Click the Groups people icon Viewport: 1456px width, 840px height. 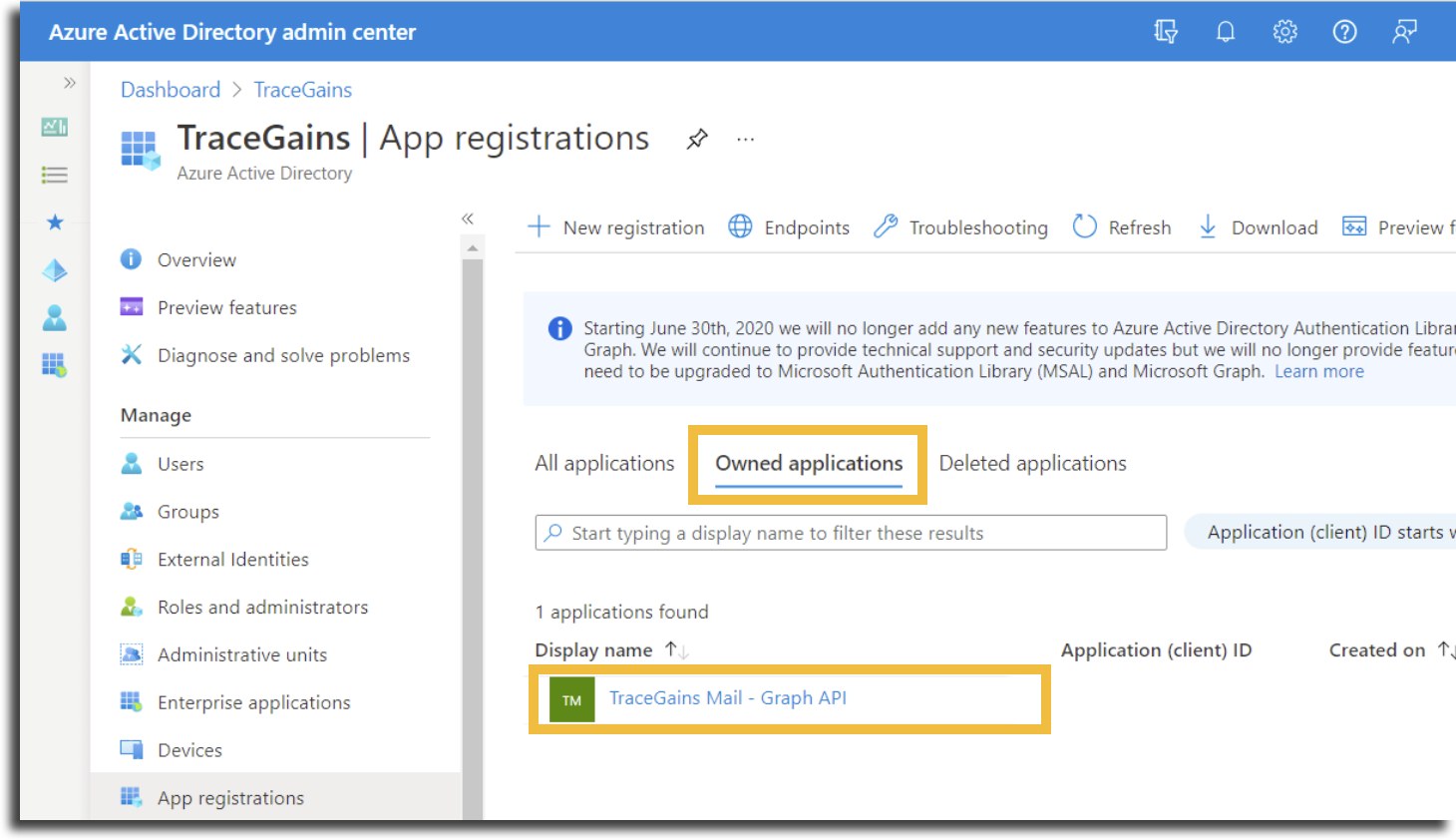tap(131, 511)
